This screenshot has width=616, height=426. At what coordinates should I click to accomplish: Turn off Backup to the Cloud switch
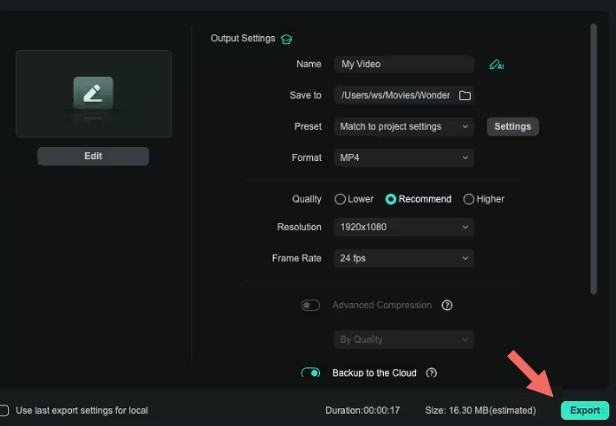310,373
